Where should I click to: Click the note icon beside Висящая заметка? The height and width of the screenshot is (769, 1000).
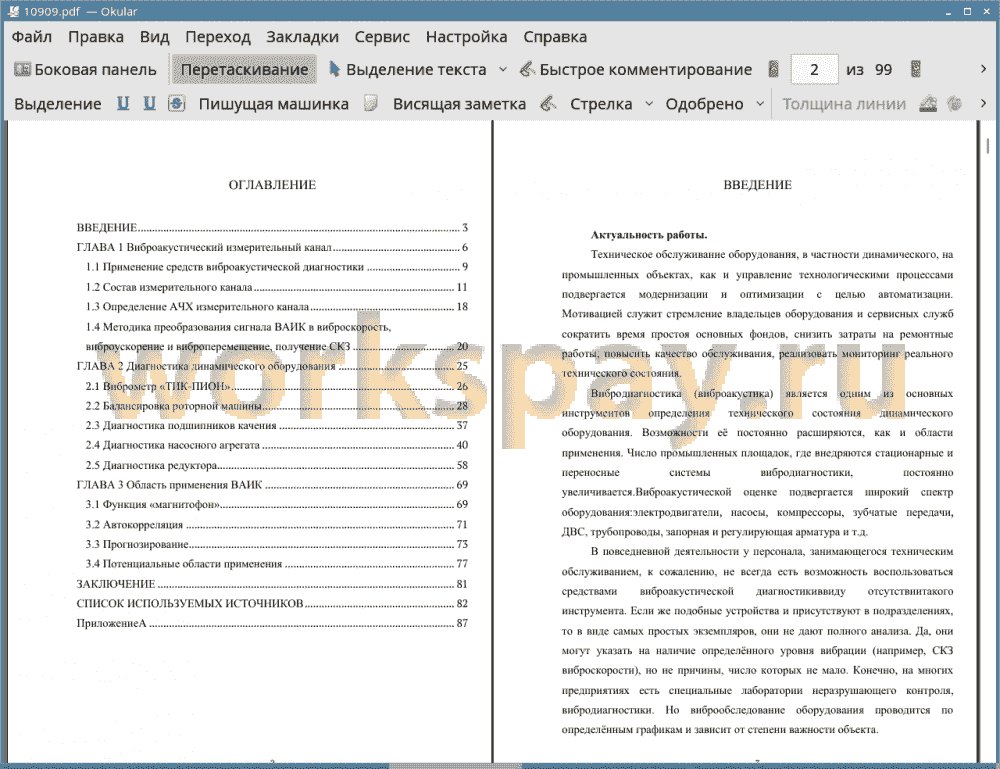tap(371, 103)
